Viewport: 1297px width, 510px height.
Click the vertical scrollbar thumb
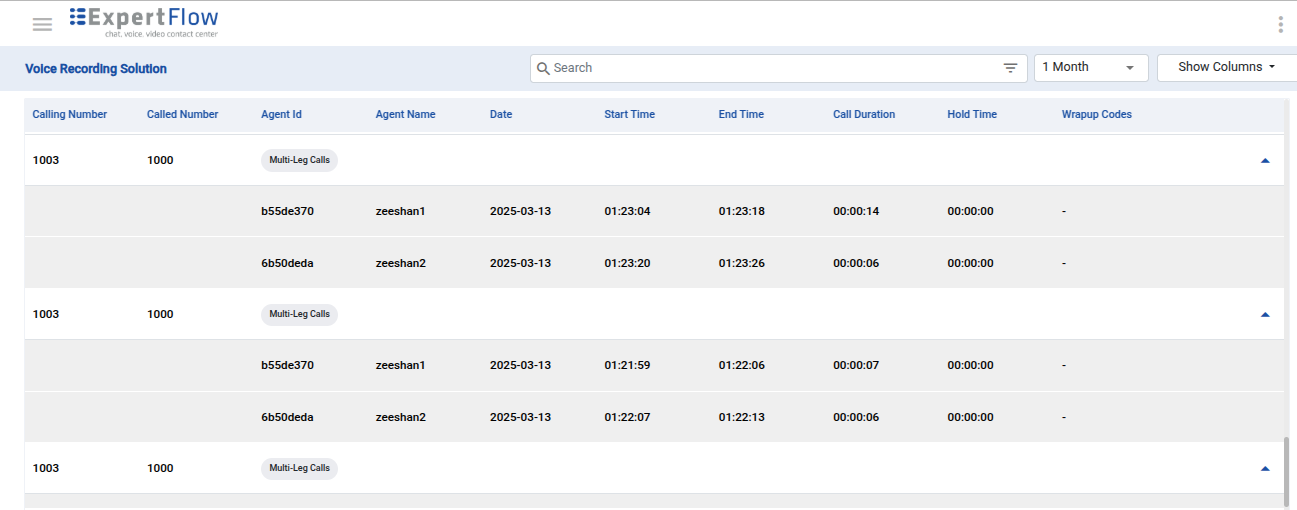[1289, 470]
